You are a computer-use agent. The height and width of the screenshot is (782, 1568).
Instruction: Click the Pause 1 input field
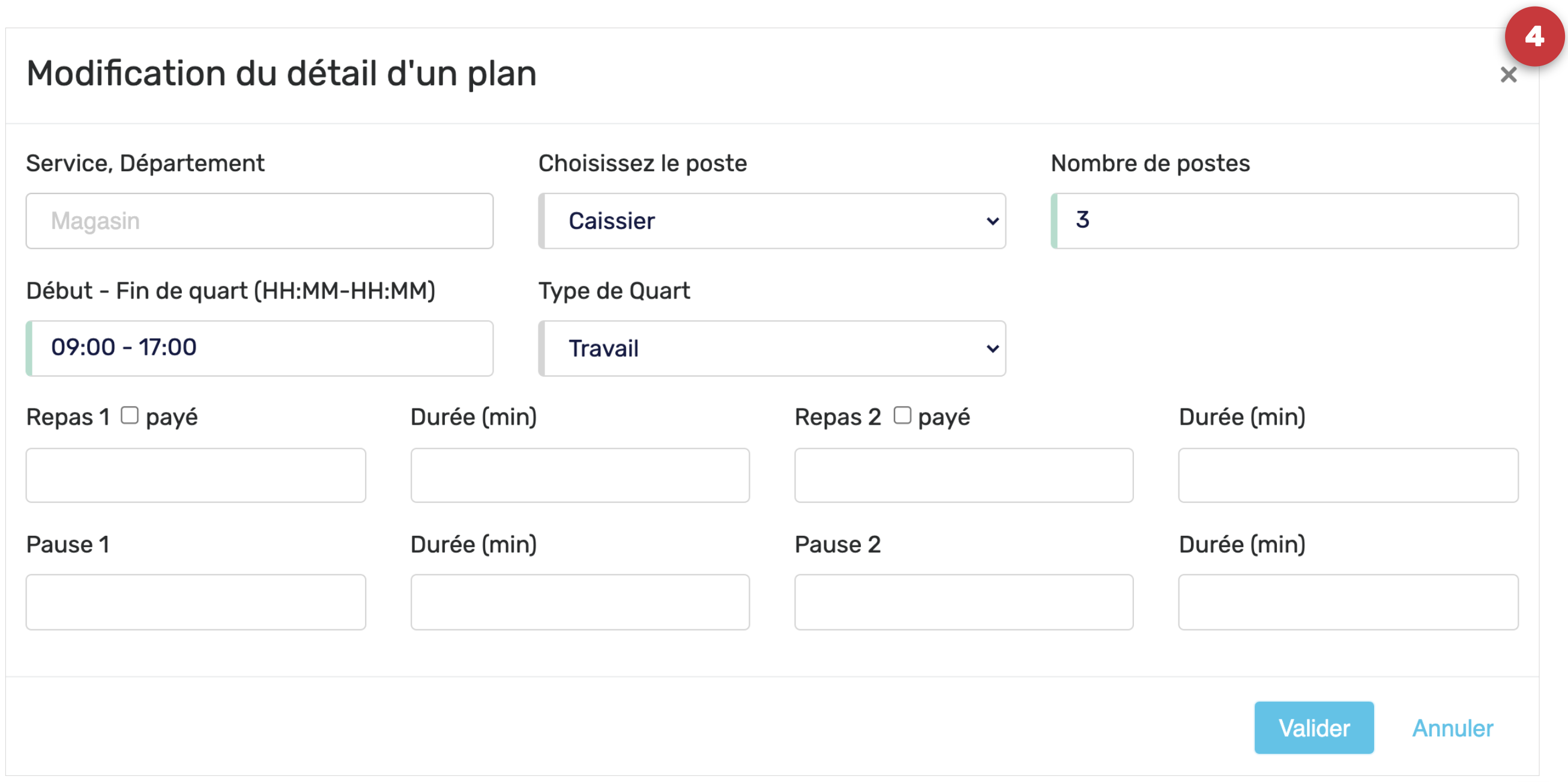[195, 602]
